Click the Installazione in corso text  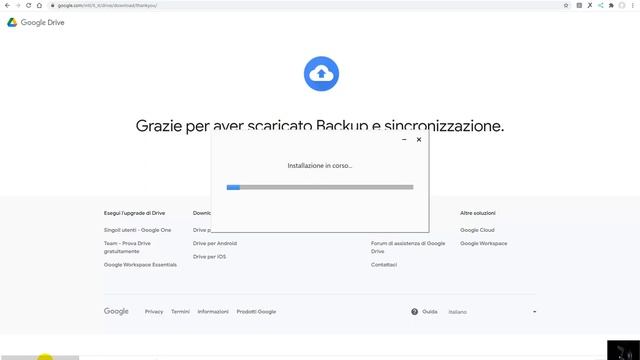click(320, 166)
